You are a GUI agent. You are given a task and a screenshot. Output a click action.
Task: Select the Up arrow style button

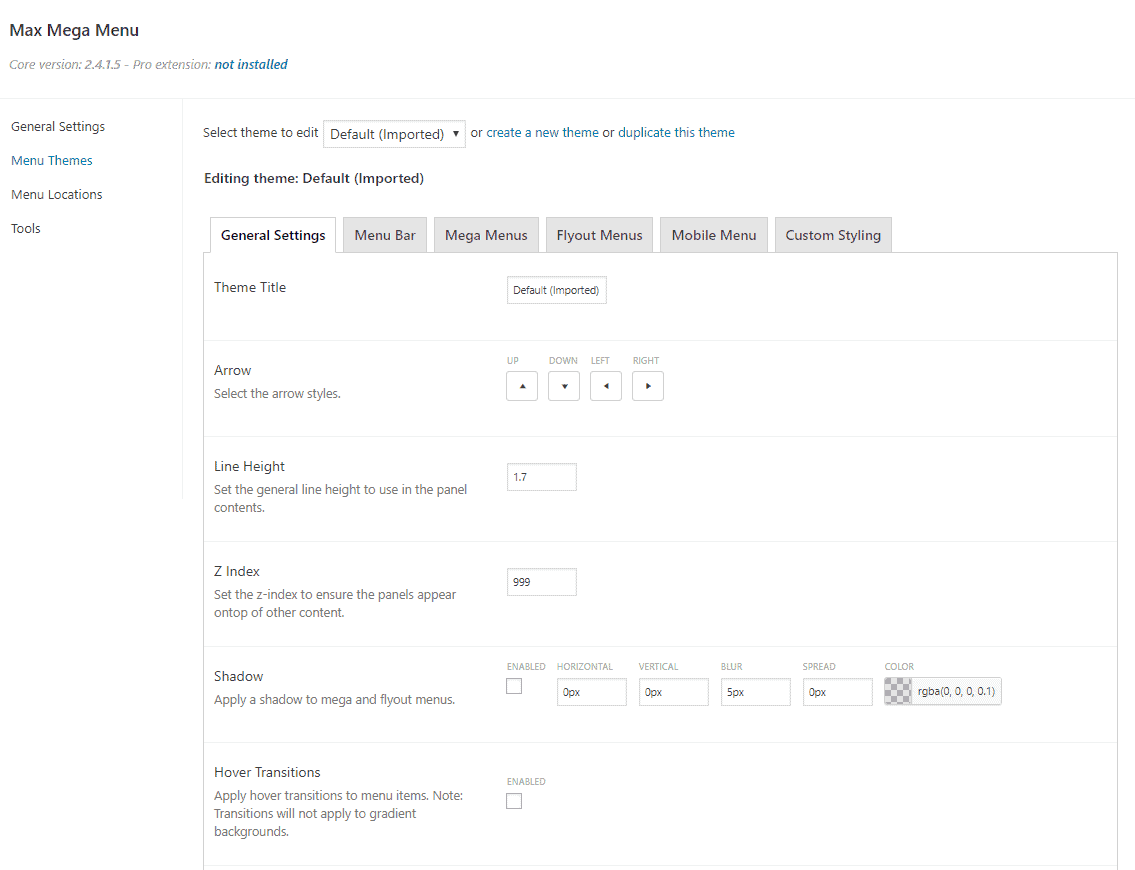[522, 386]
